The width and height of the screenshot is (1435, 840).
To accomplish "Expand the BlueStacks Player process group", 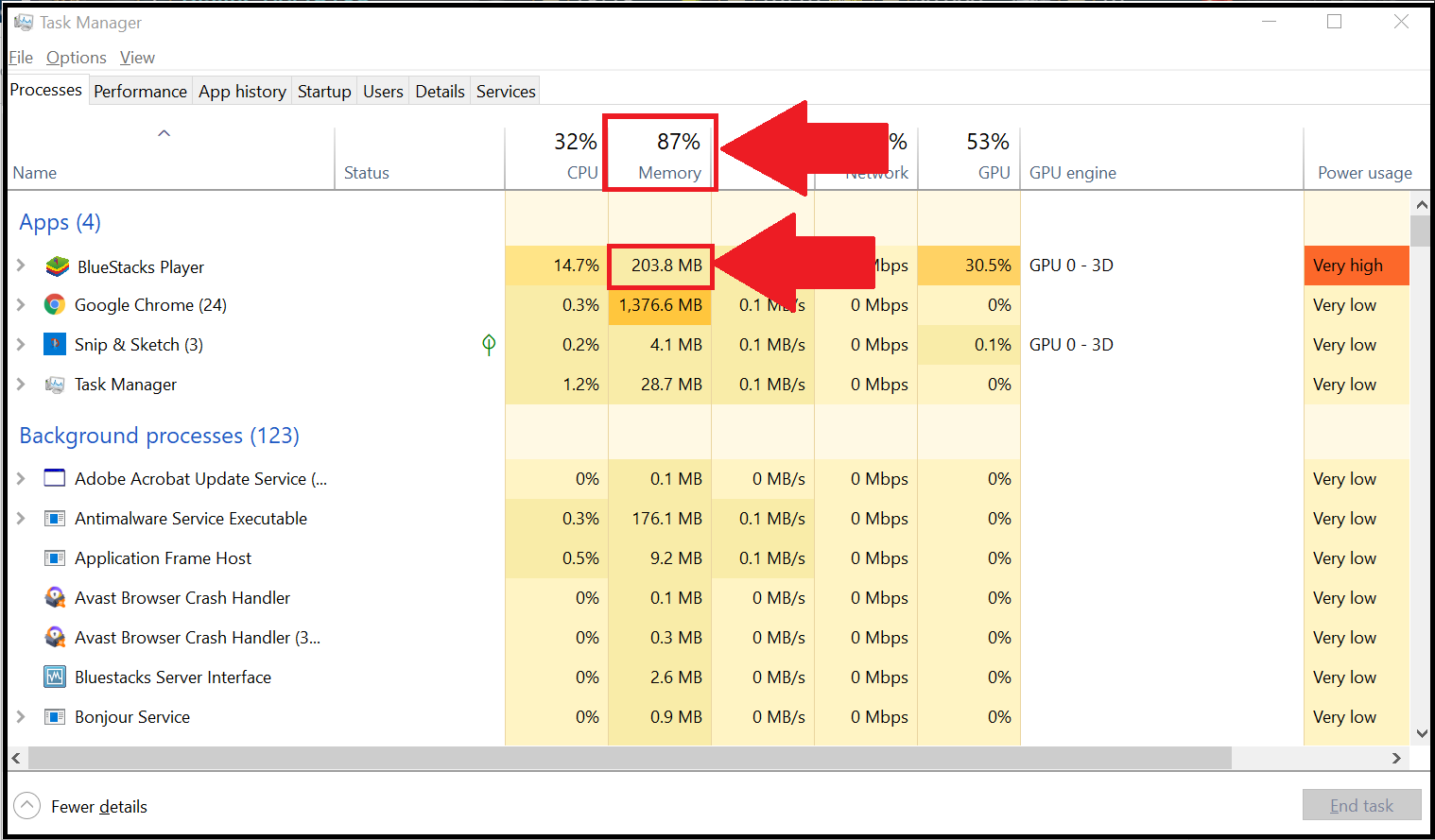I will point(21,266).
